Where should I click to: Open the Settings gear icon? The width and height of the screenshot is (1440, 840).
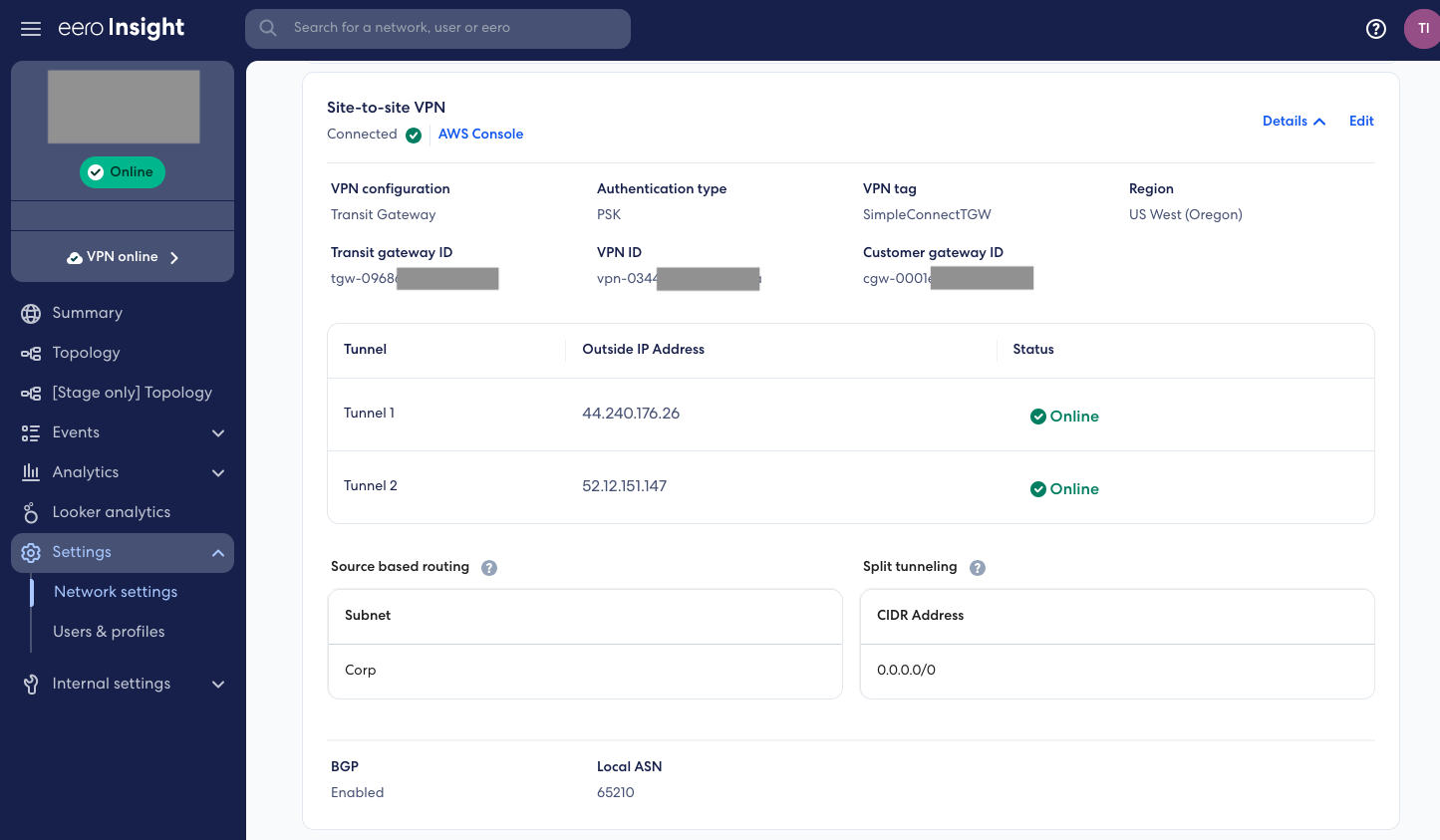point(30,552)
